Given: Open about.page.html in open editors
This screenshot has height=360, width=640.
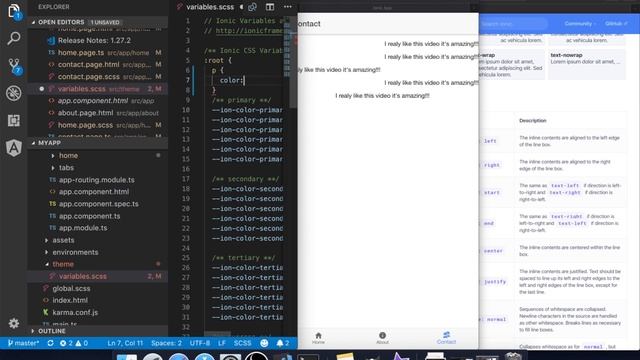Looking at the screenshot, I should coord(85,113).
